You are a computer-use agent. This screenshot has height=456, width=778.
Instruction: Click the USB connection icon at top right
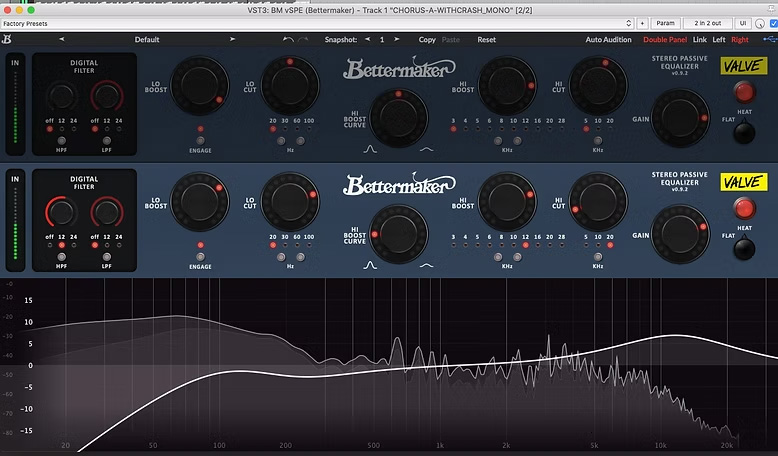click(770, 39)
